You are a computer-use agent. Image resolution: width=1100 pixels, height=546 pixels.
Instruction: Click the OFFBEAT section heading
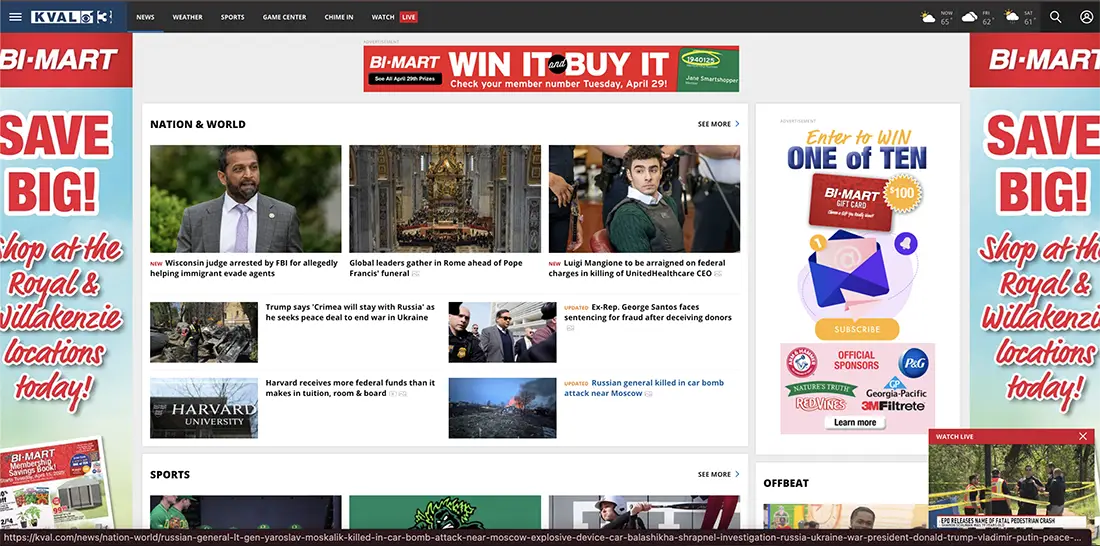click(x=786, y=483)
